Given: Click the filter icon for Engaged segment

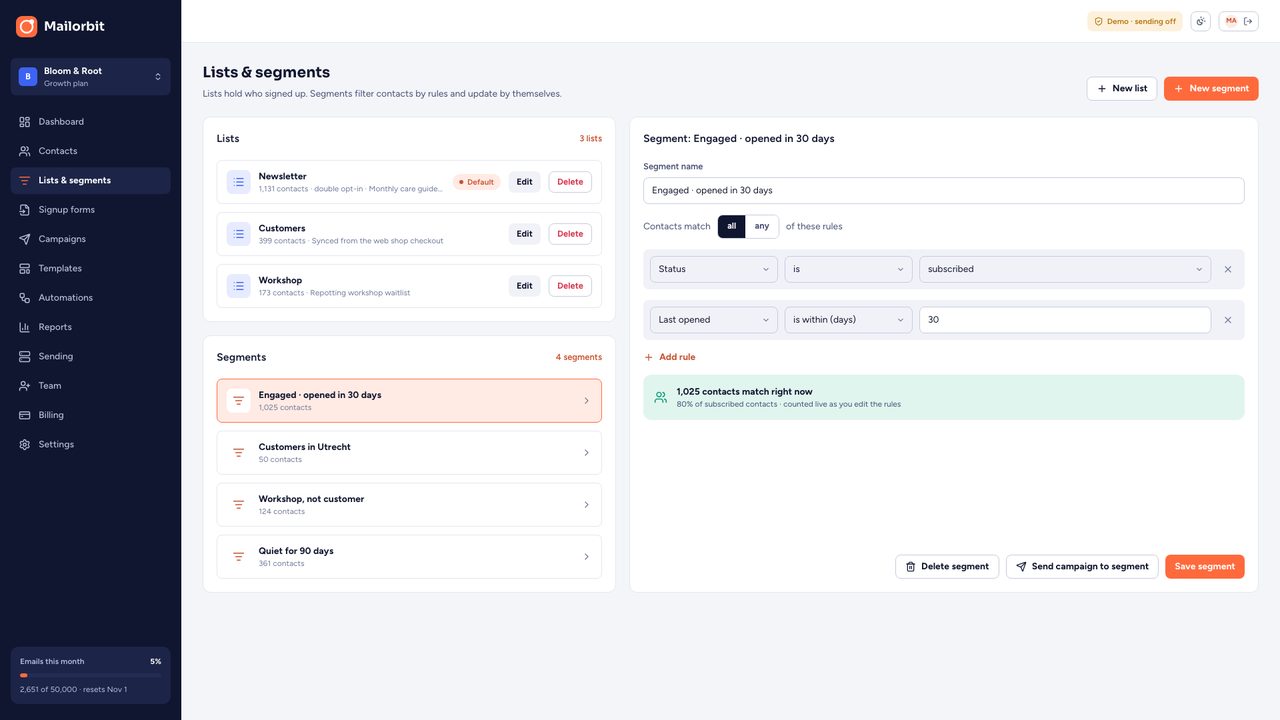Looking at the screenshot, I should 238,401.
